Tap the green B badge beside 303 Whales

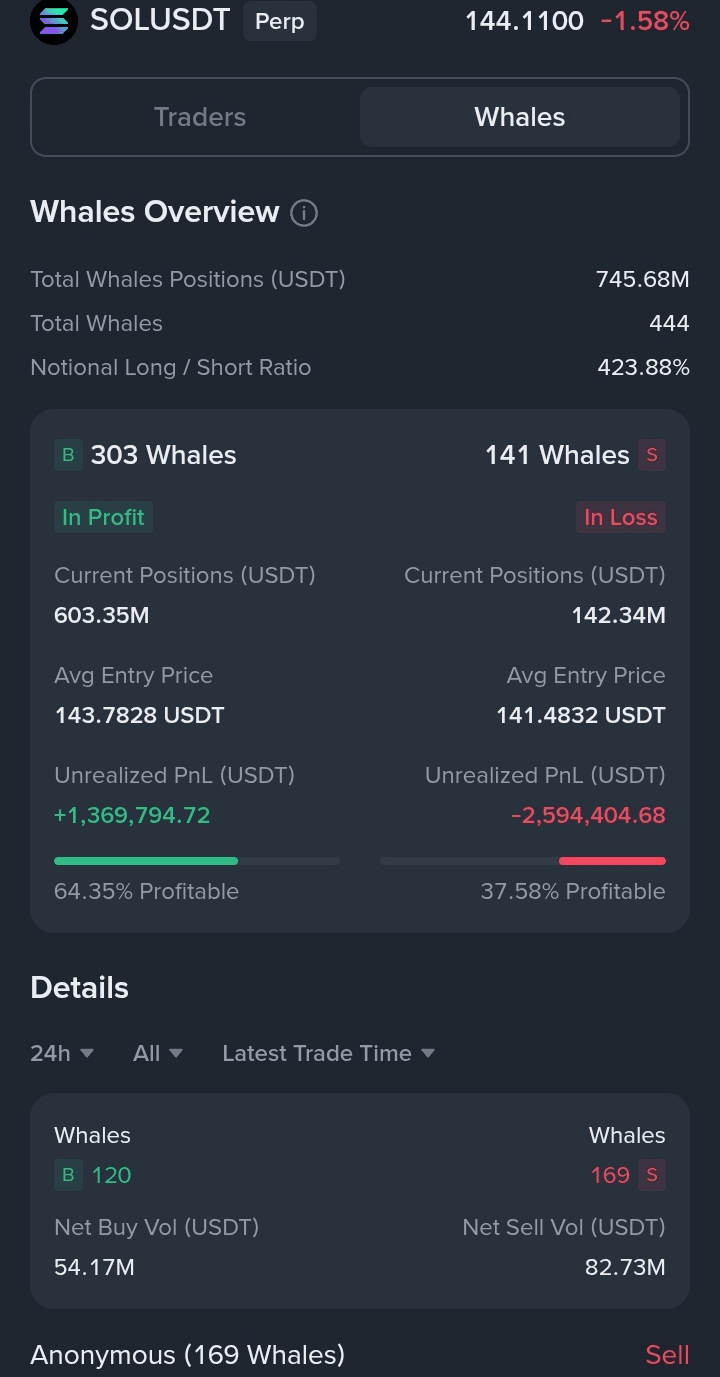68,455
